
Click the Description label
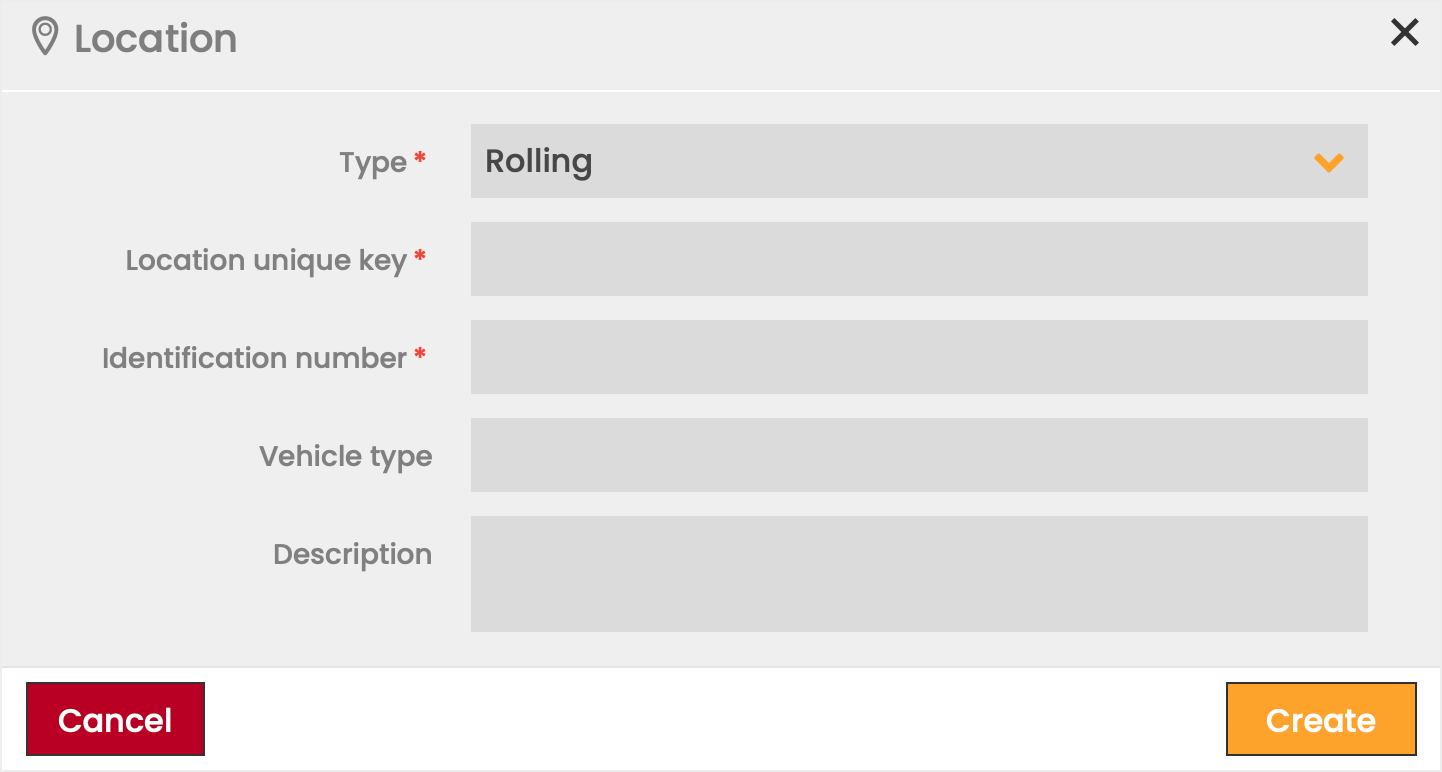[x=352, y=554]
